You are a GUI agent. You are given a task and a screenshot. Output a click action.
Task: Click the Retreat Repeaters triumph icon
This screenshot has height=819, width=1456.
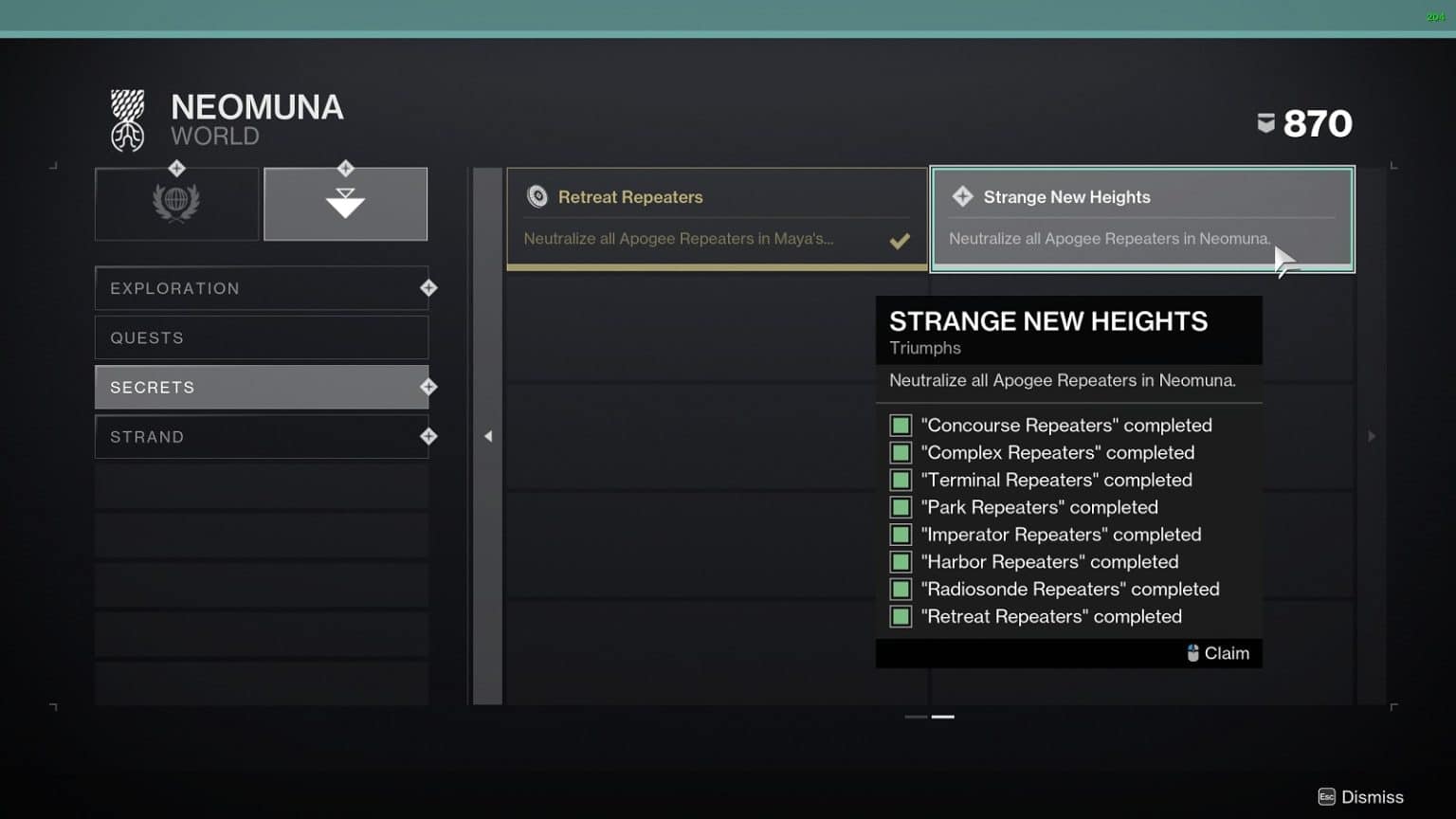coord(537,196)
